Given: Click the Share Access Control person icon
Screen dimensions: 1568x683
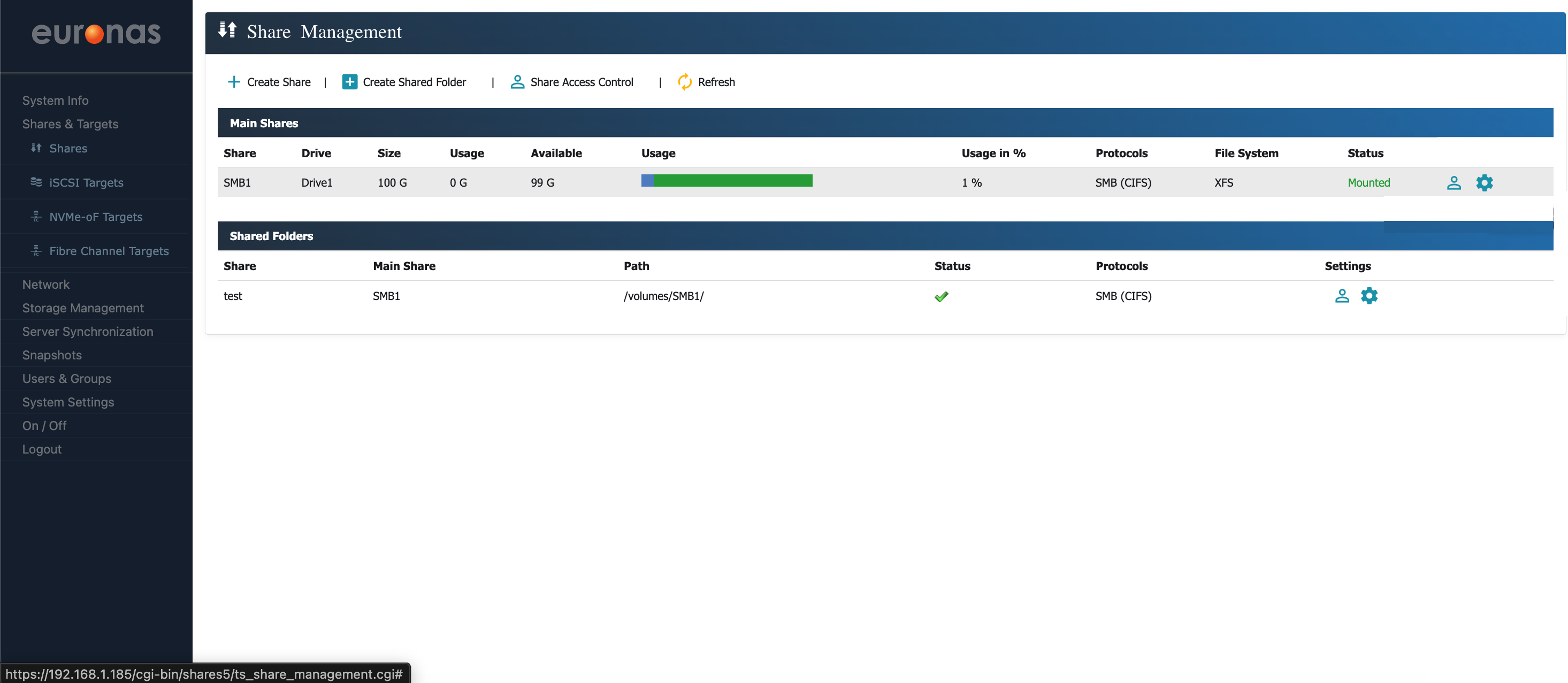Looking at the screenshot, I should click(517, 82).
